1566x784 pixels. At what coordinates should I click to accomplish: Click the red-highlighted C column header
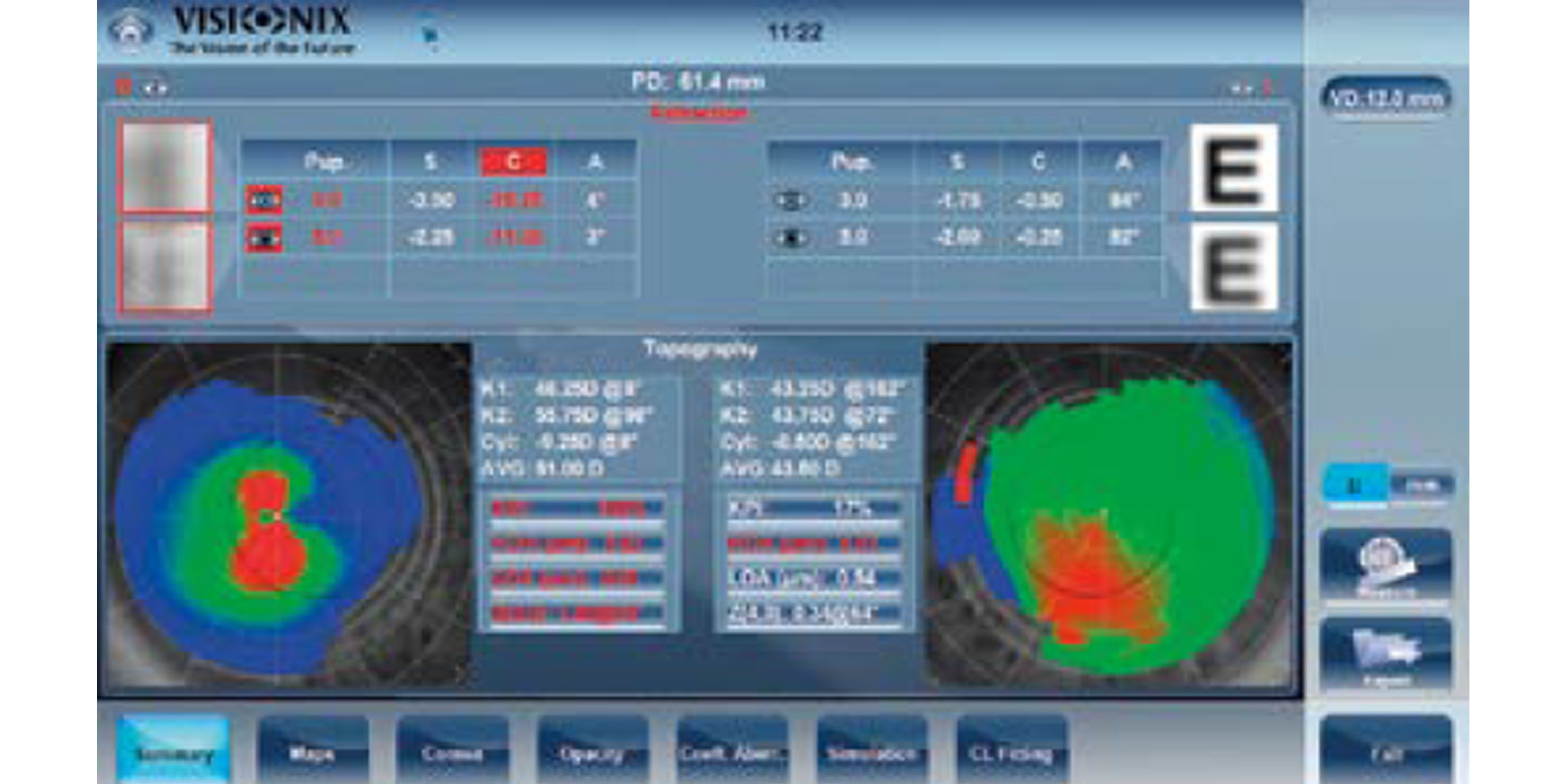513,162
